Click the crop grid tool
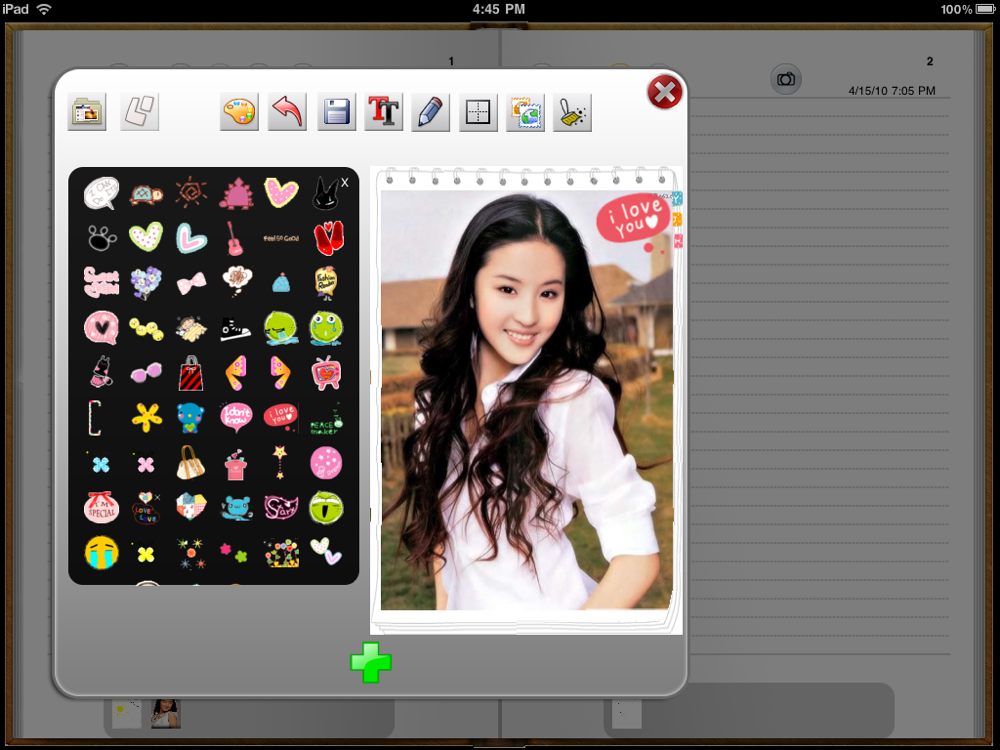Screen dimensions: 1000x750 [x=478, y=112]
